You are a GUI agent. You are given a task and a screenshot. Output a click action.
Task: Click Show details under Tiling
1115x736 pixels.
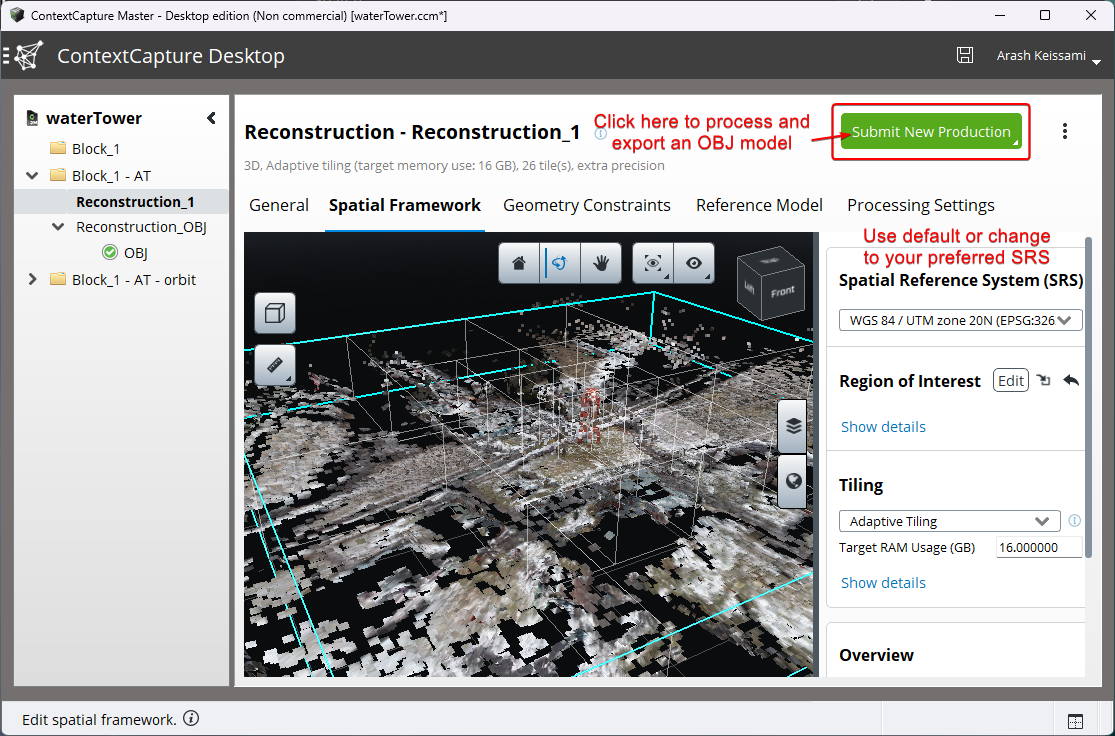(x=883, y=582)
